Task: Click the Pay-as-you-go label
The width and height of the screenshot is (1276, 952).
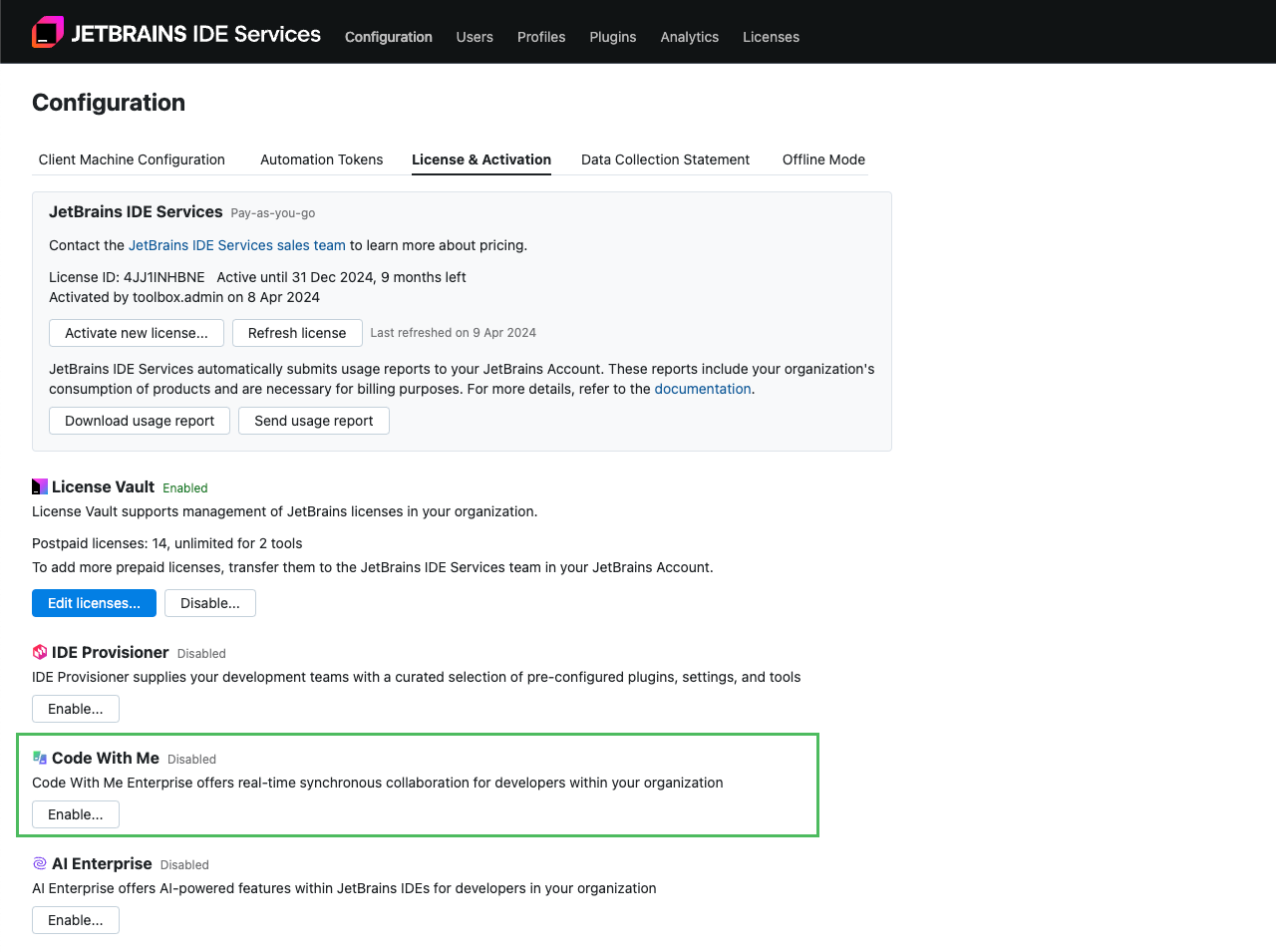Action: [273, 213]
